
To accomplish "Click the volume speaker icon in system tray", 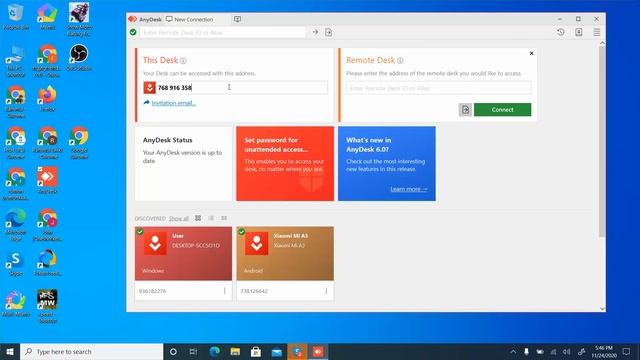I will click(567, 351).
